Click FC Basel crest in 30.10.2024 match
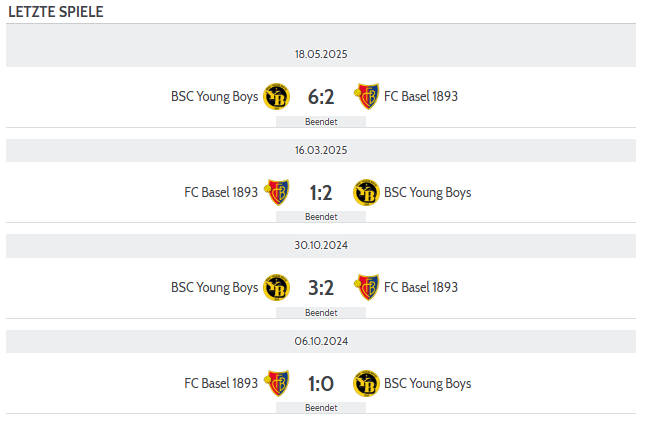The width and height of the screenshot is (645, 425). (366, 288)
